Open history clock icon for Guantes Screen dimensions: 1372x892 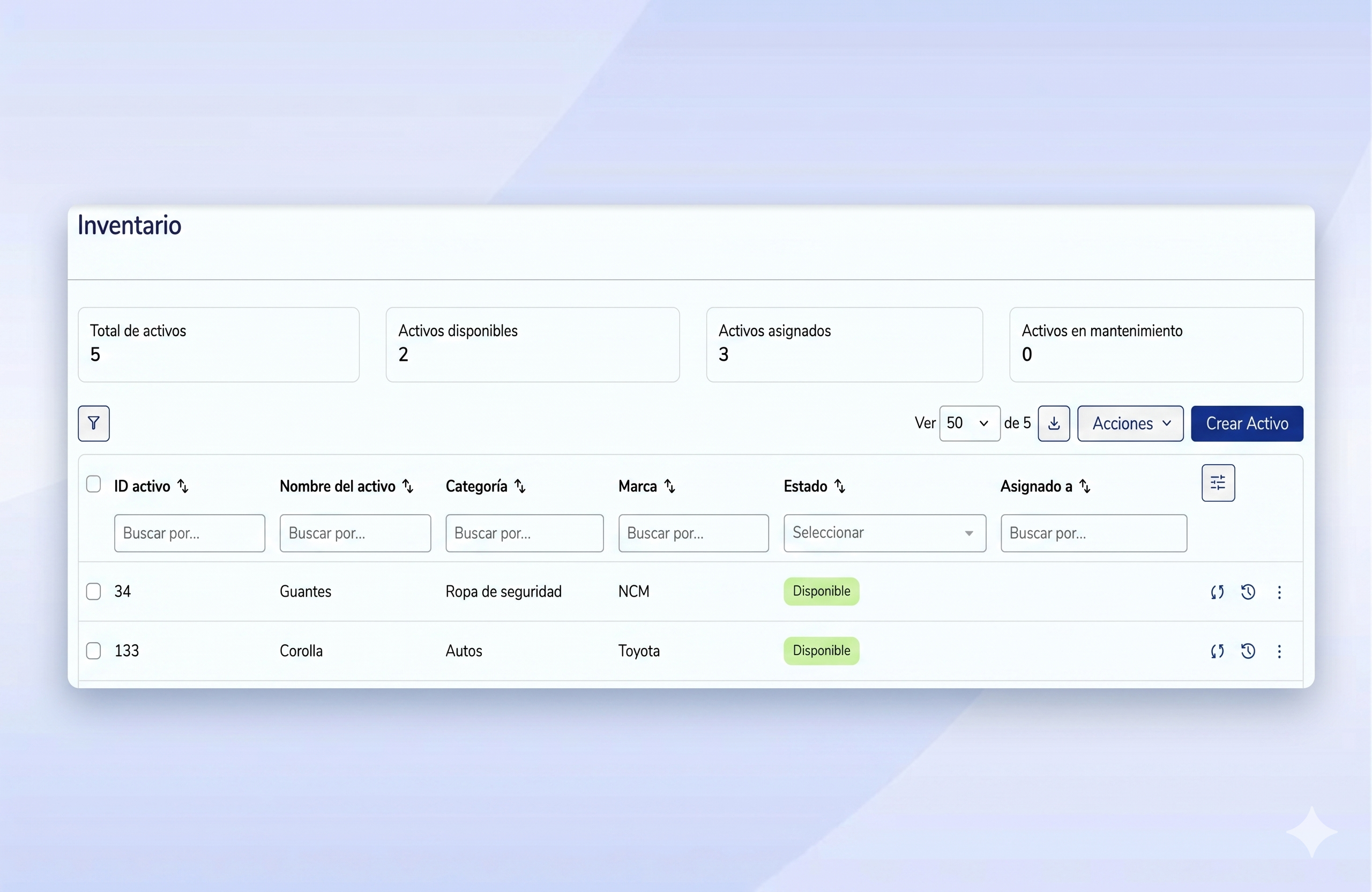1248,592
